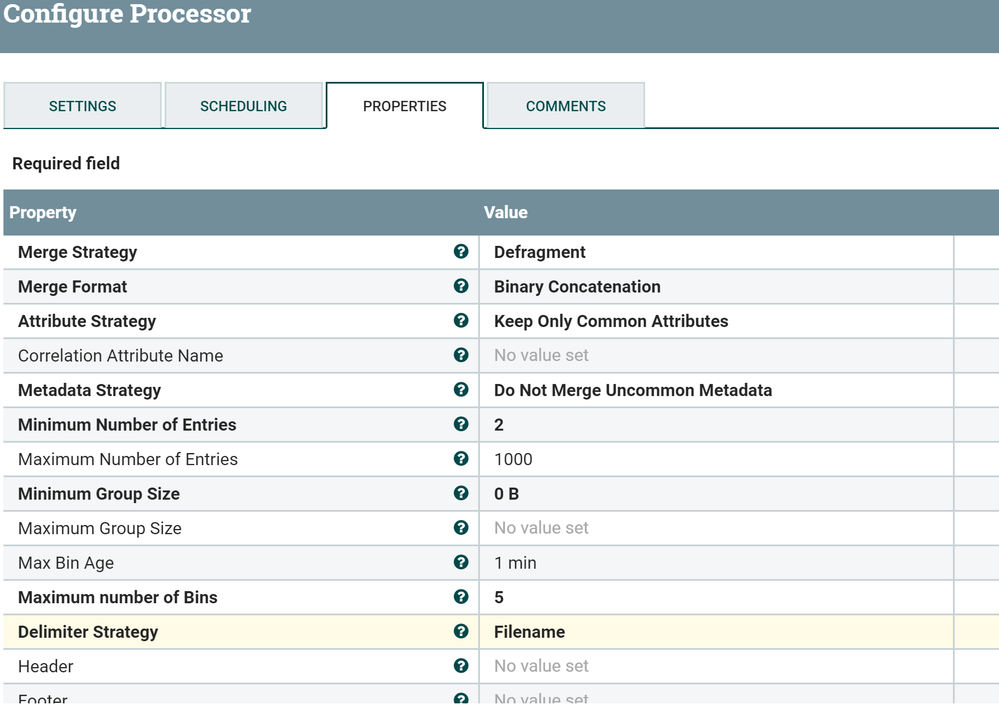The height and width of the screenshot is (711, 999).
Task: Select the Properties tab
Action: point(405,106)
